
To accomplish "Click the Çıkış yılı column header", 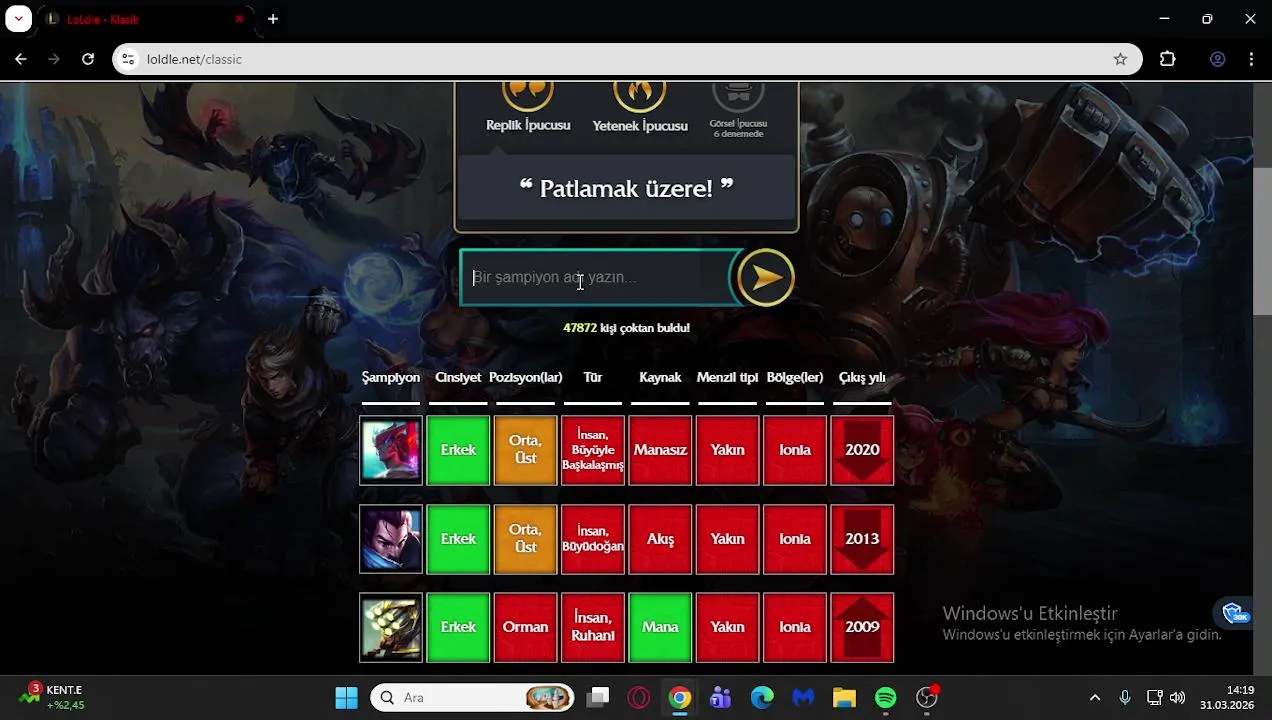I will 862,377.
